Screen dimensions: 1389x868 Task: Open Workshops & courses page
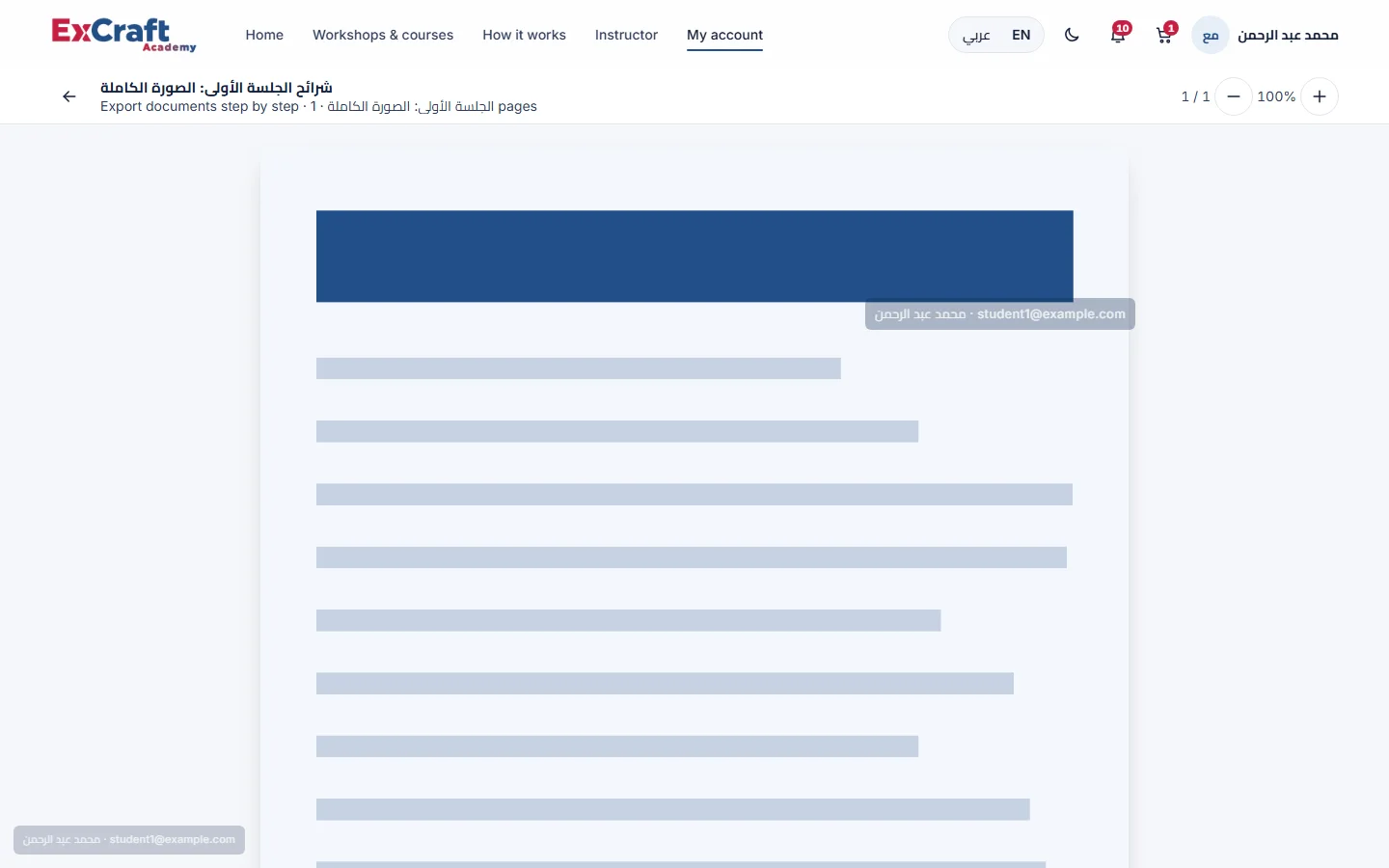coord(383,35)
